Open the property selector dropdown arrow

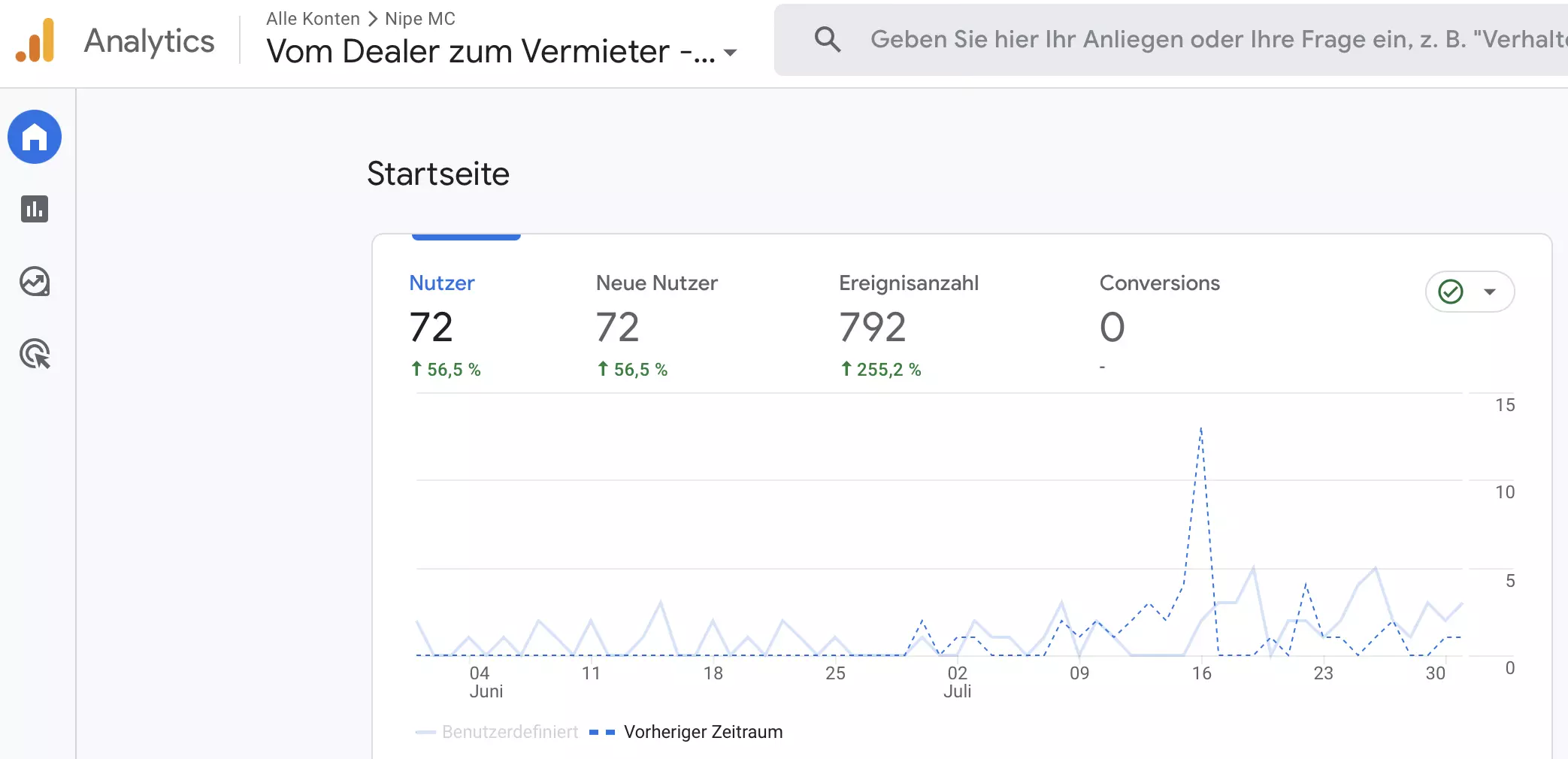tap(730, 53)
